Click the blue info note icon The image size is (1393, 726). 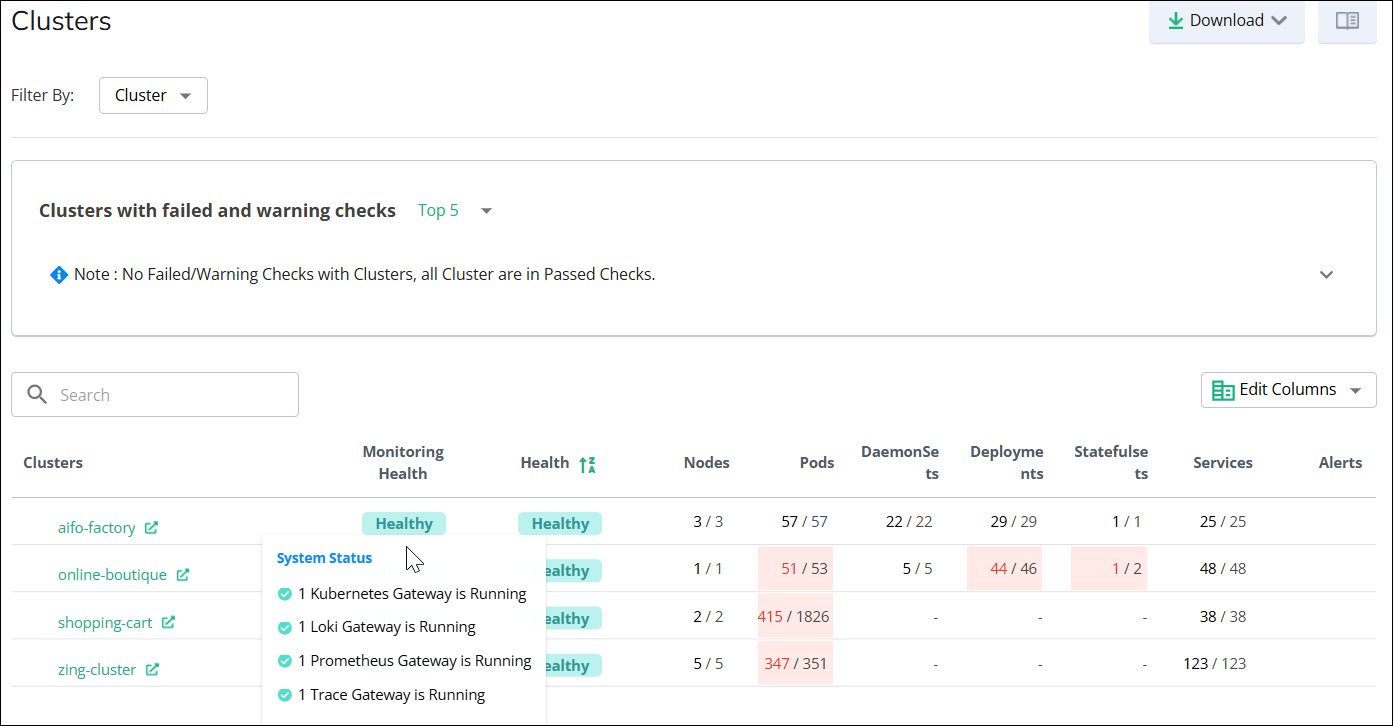tap(59, 274)
